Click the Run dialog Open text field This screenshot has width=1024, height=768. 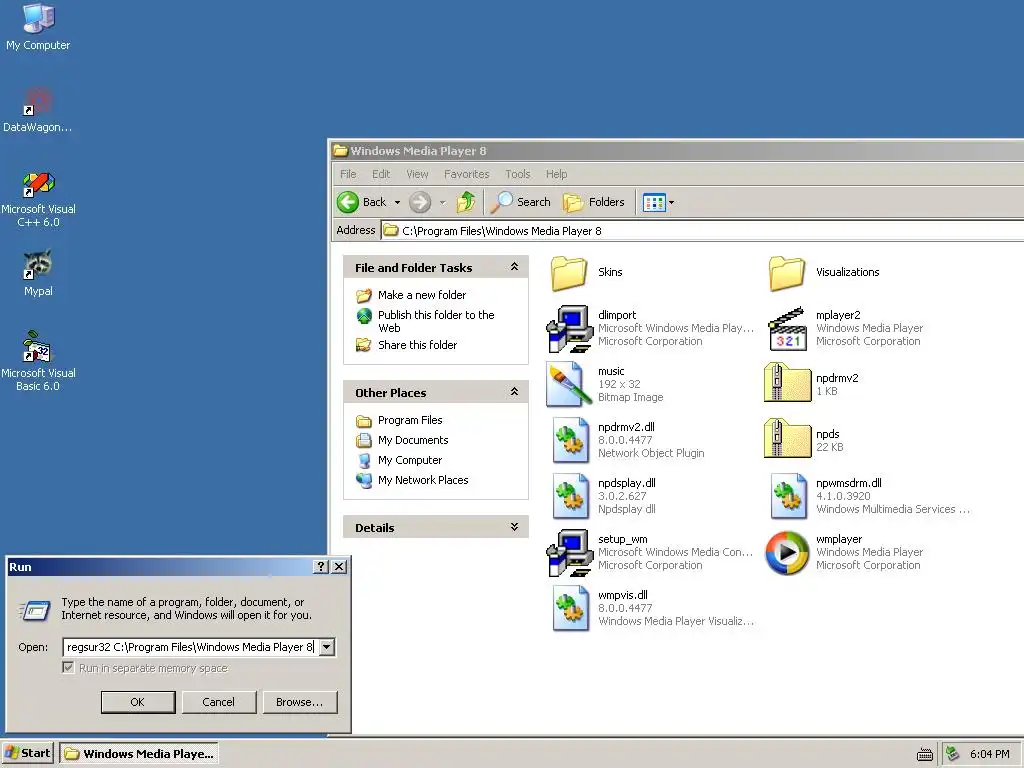(191, 647)
